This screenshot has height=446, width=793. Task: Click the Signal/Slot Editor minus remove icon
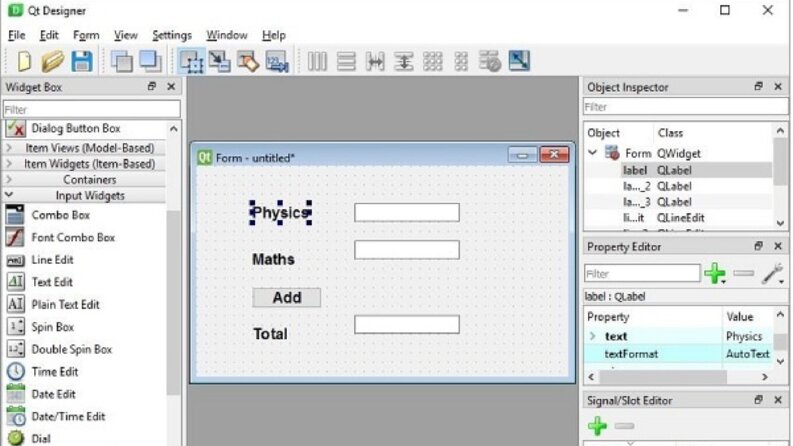click(625, 426)
